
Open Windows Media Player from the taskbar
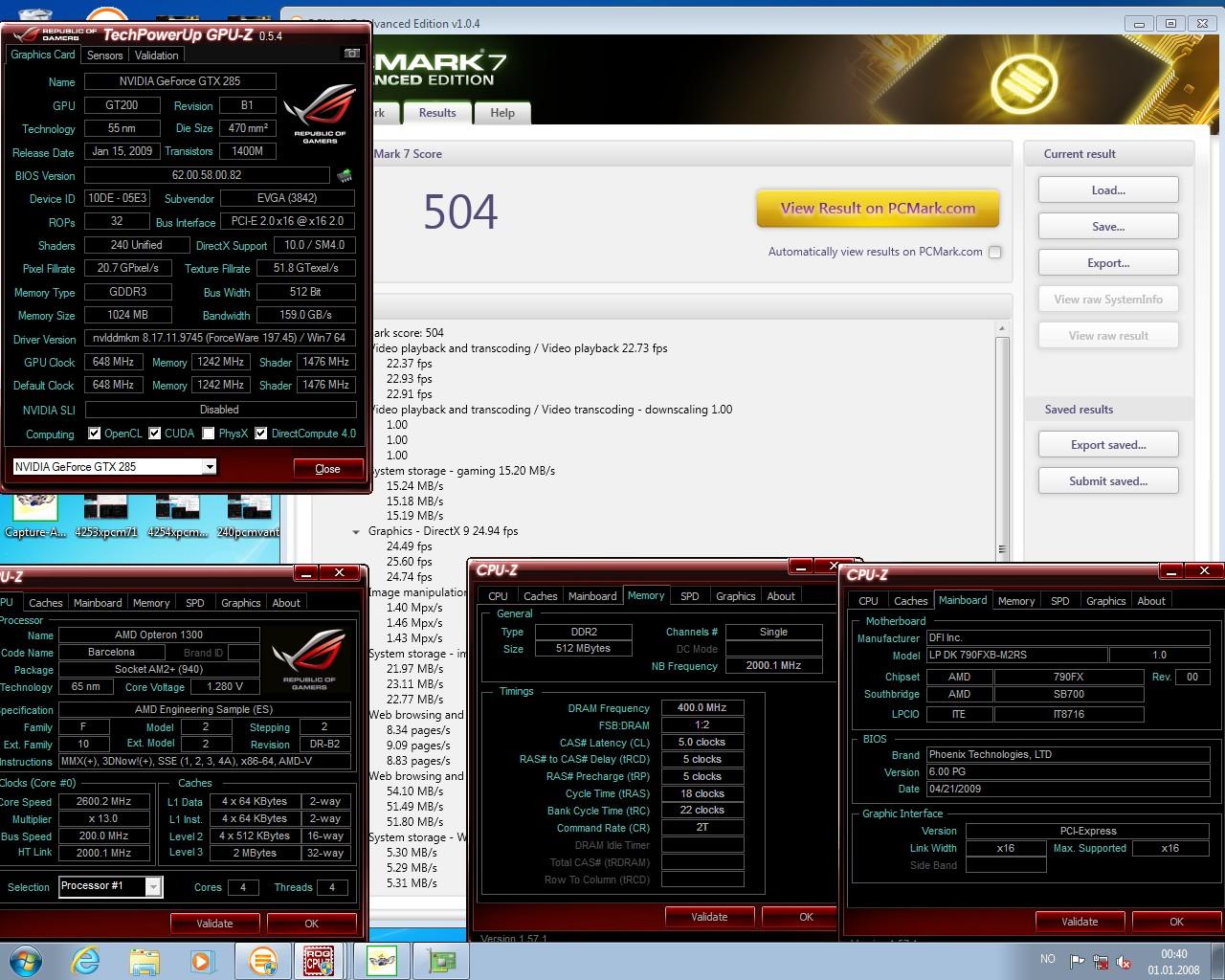point(202,961)
